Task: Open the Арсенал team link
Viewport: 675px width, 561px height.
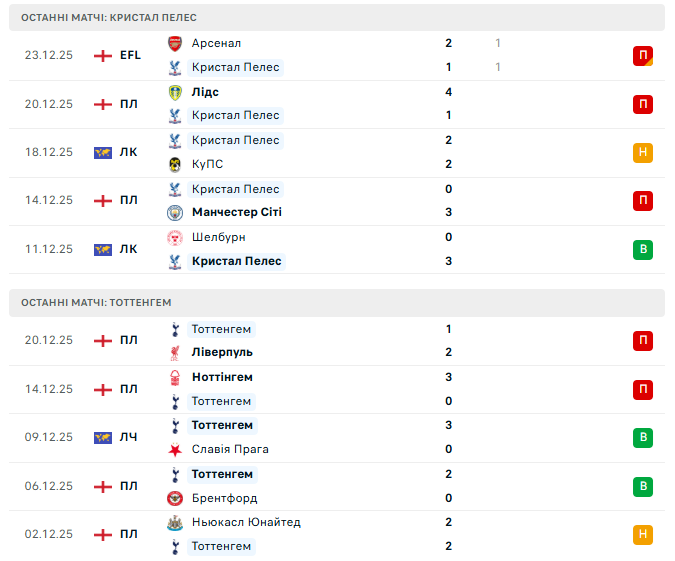Action: (x=216, y=43)
